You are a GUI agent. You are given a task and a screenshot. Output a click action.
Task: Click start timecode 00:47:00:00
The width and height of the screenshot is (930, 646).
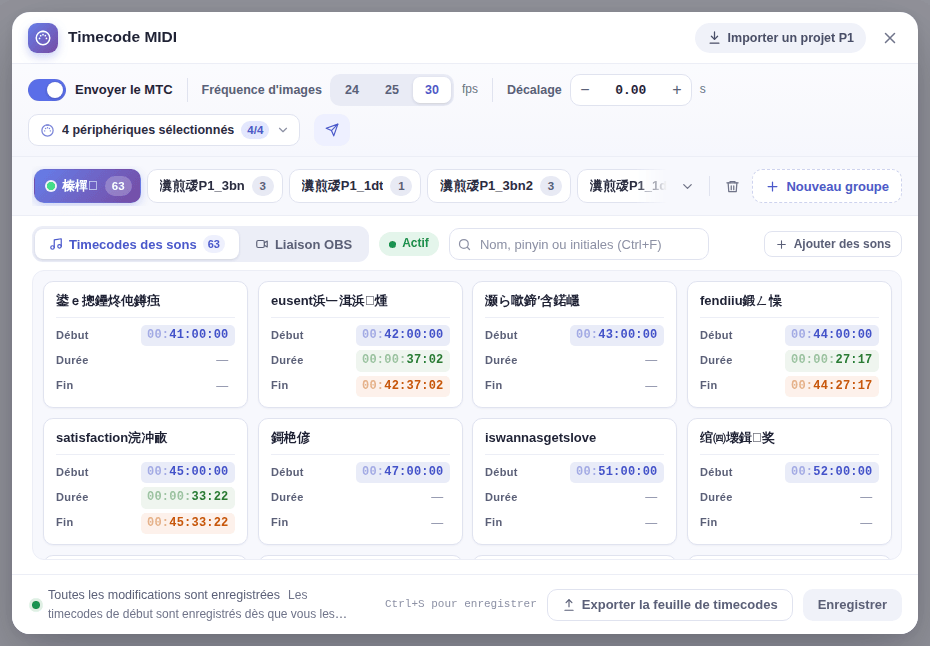click(403, 472)
